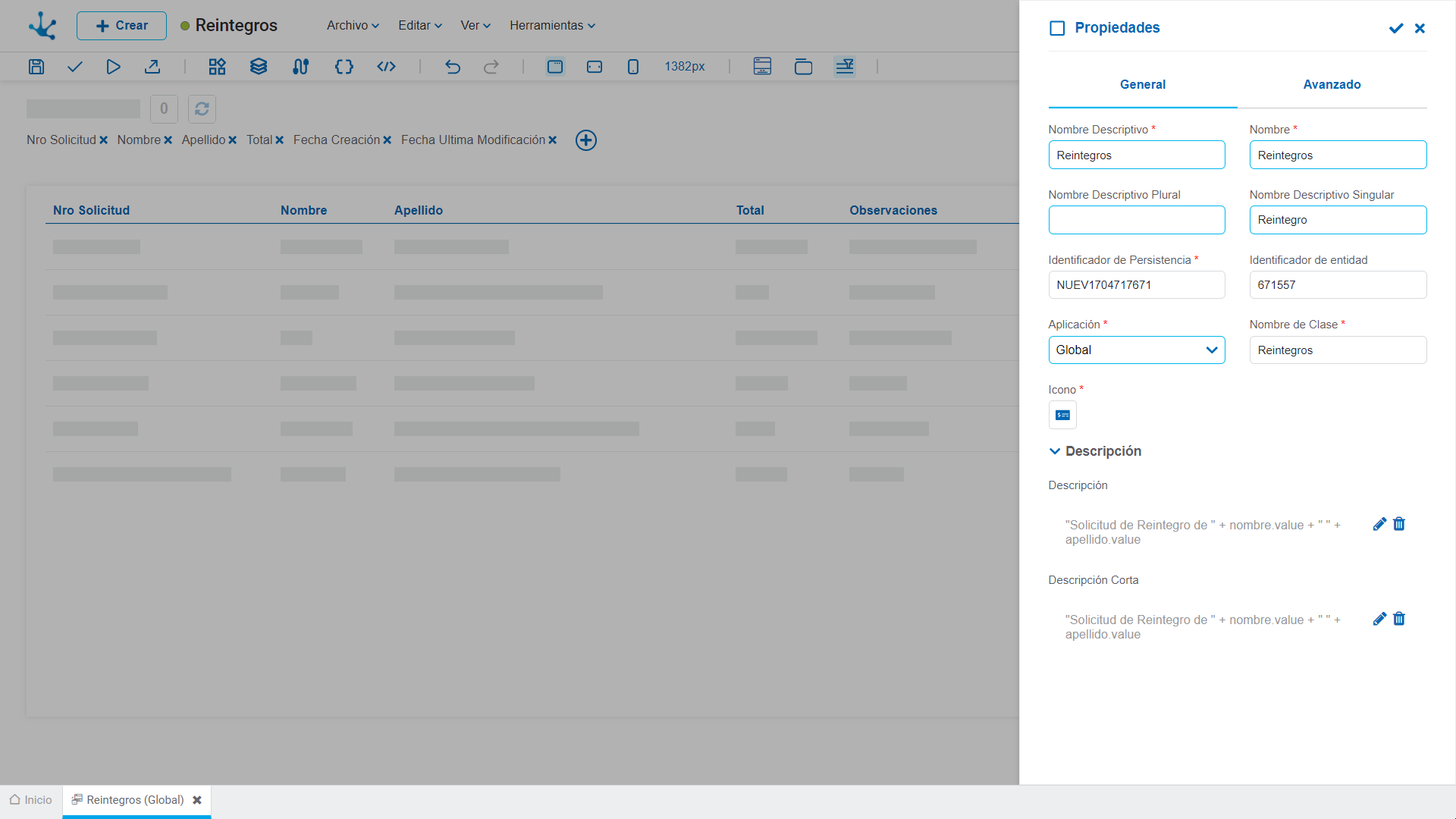
Task: Choose the entity Icono image
Action: [1062, 415]
